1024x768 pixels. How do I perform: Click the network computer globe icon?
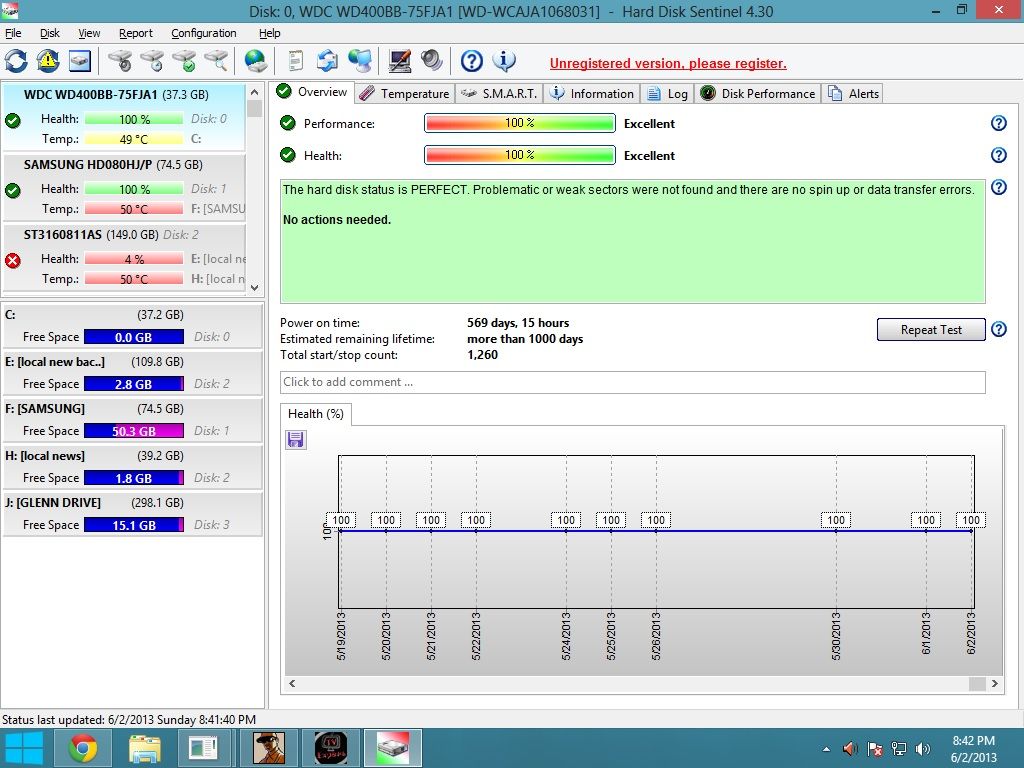pos(360,61)
